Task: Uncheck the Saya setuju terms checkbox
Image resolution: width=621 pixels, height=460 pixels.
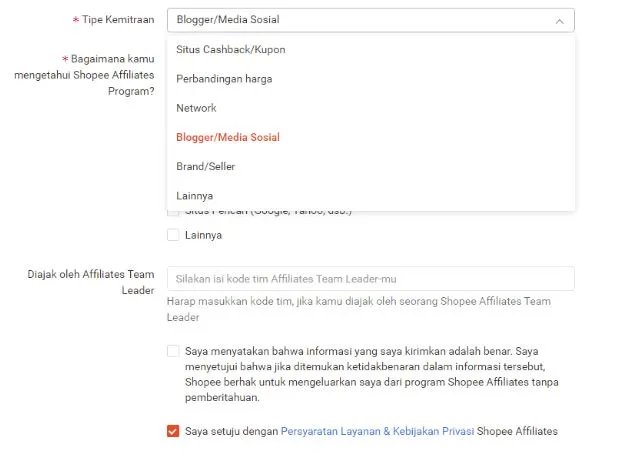Action: point(173,431)
